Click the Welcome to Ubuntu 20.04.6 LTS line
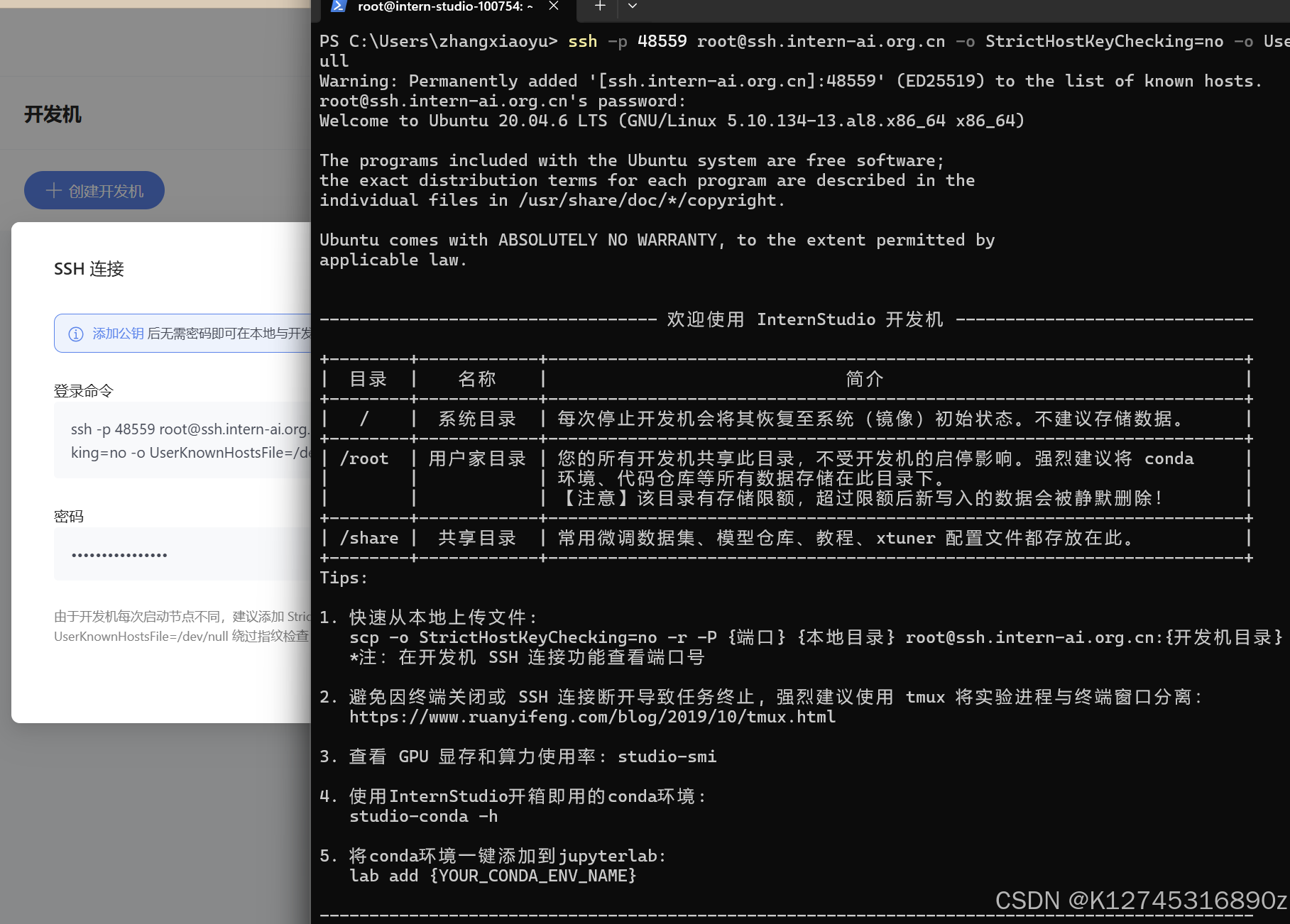The image size is (1290, 924). click(672, 121)
